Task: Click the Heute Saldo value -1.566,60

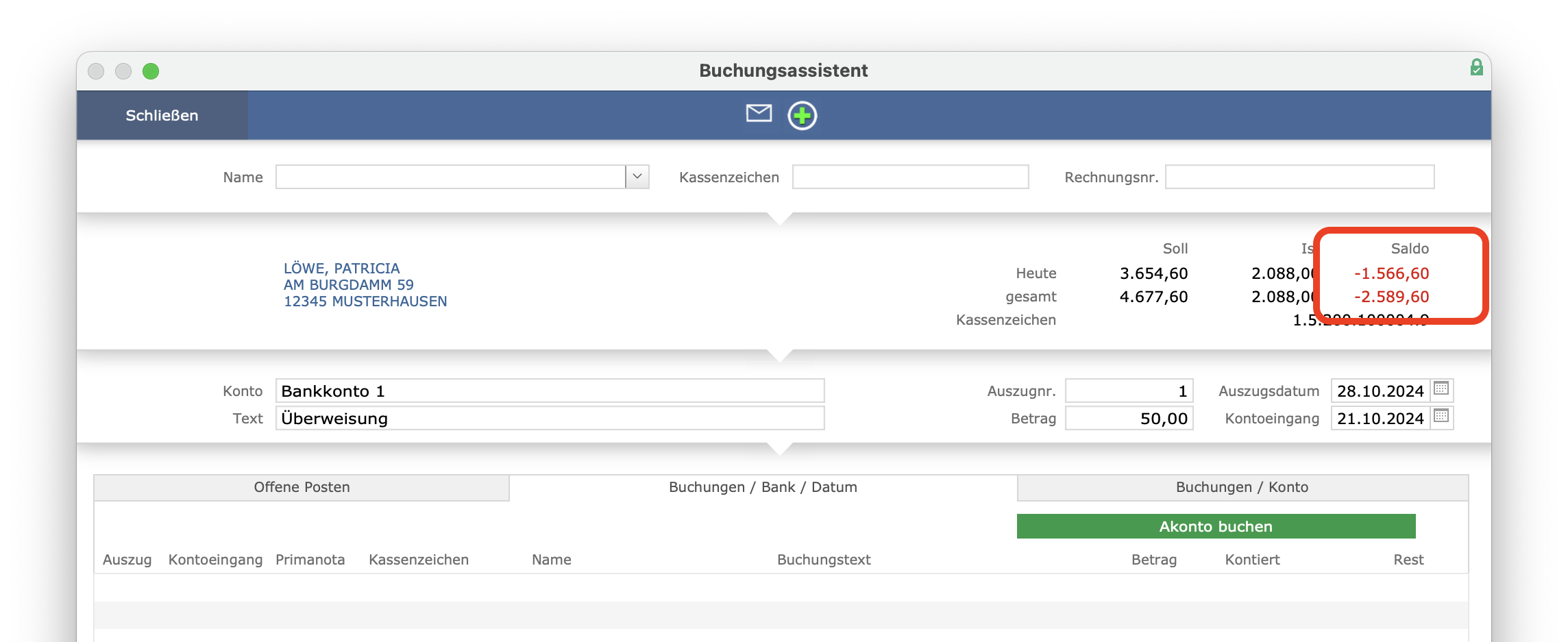Action: pos(1391,273)
